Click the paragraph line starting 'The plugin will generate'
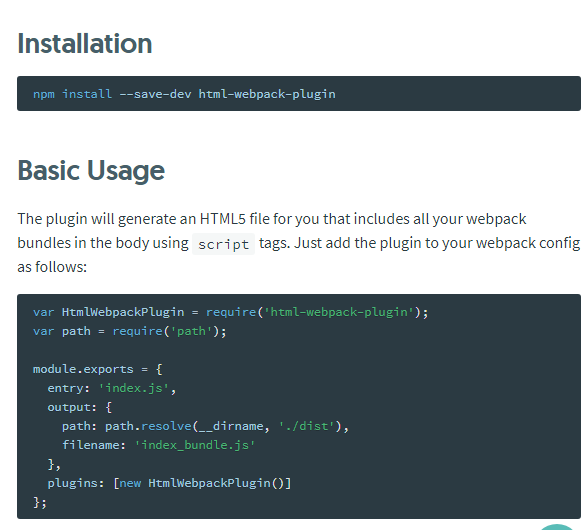Screen dimensions: 583x530 coord(272,219)
